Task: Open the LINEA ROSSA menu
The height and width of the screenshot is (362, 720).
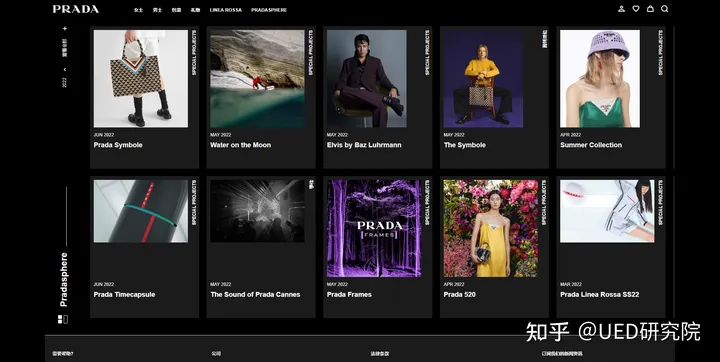Action: [225, 10]
